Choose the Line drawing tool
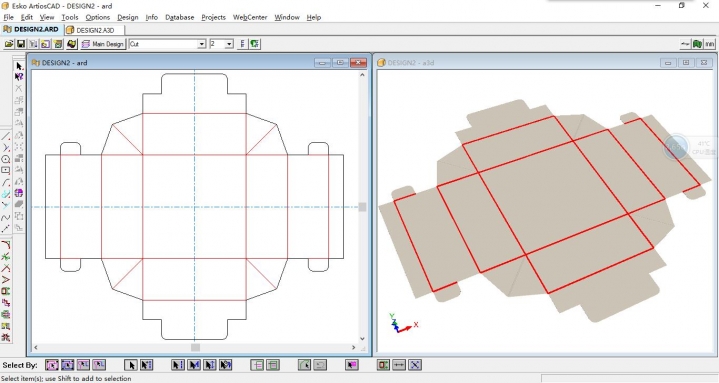Image resolution: width=719 pixels, height=383 pixels. [6, 136]
